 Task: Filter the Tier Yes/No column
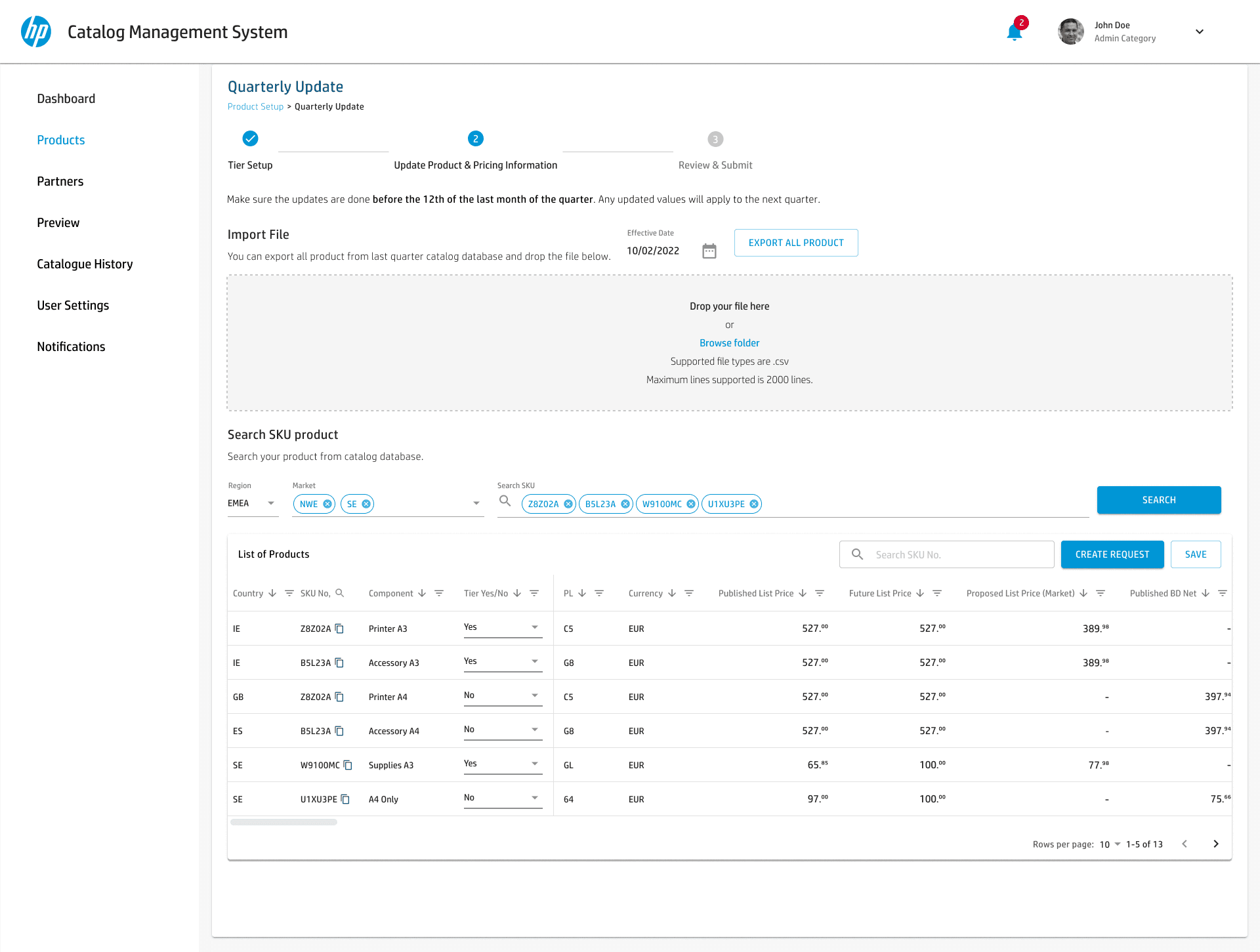[x=534, y=593]
